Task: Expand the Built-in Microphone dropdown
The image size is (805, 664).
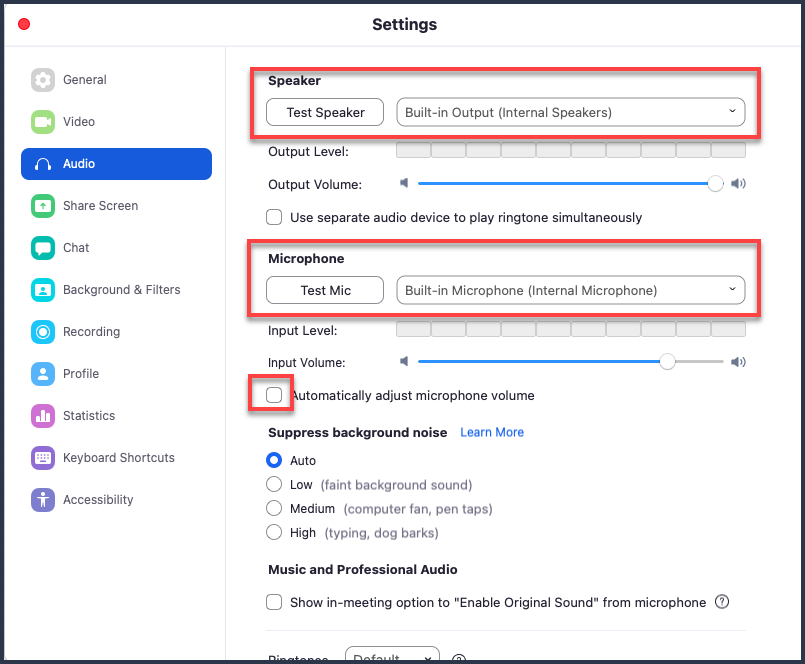Action: [x=570, y=290]
